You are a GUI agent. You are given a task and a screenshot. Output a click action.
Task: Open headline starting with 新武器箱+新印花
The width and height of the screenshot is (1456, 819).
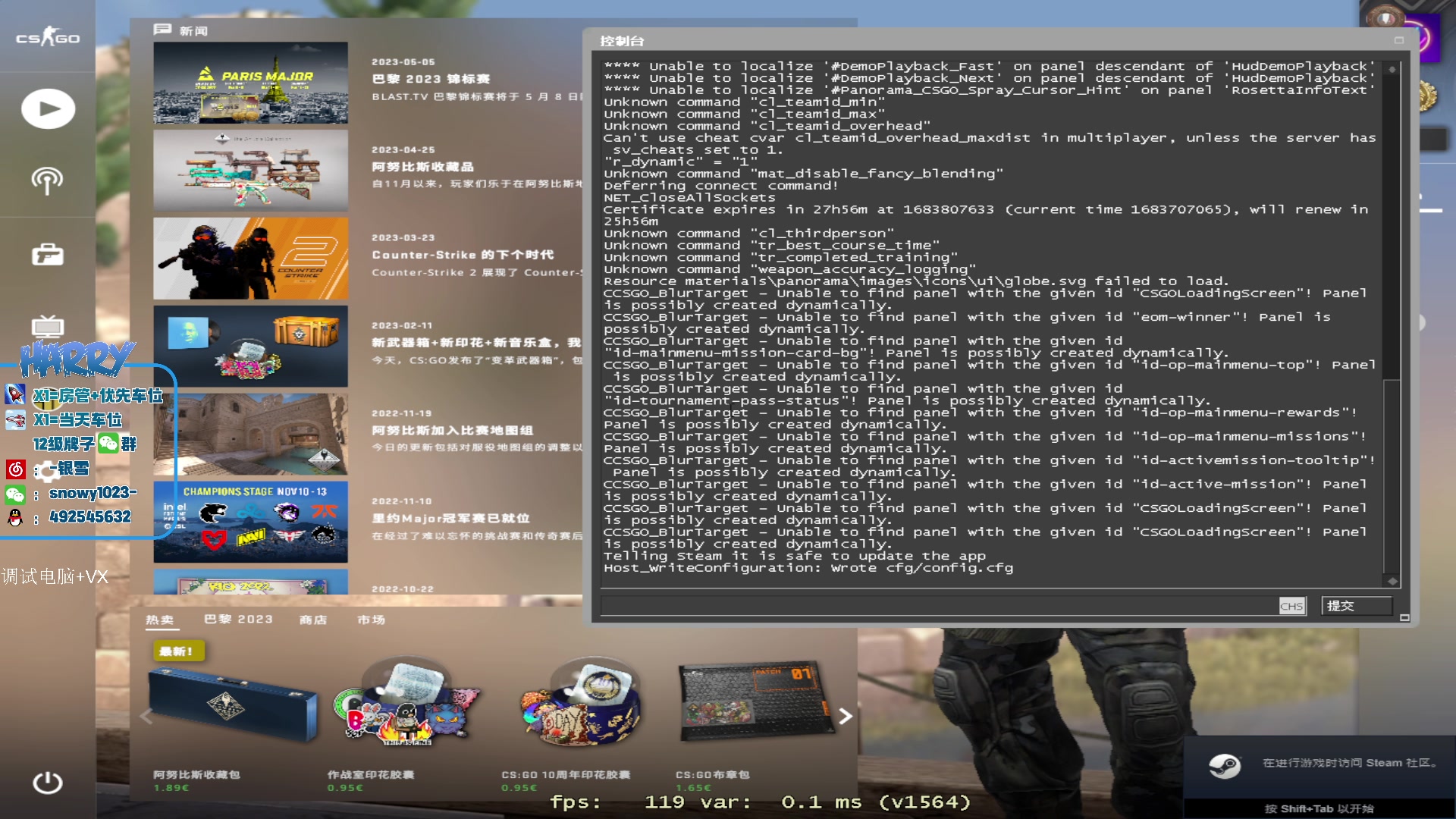point(476,343)
